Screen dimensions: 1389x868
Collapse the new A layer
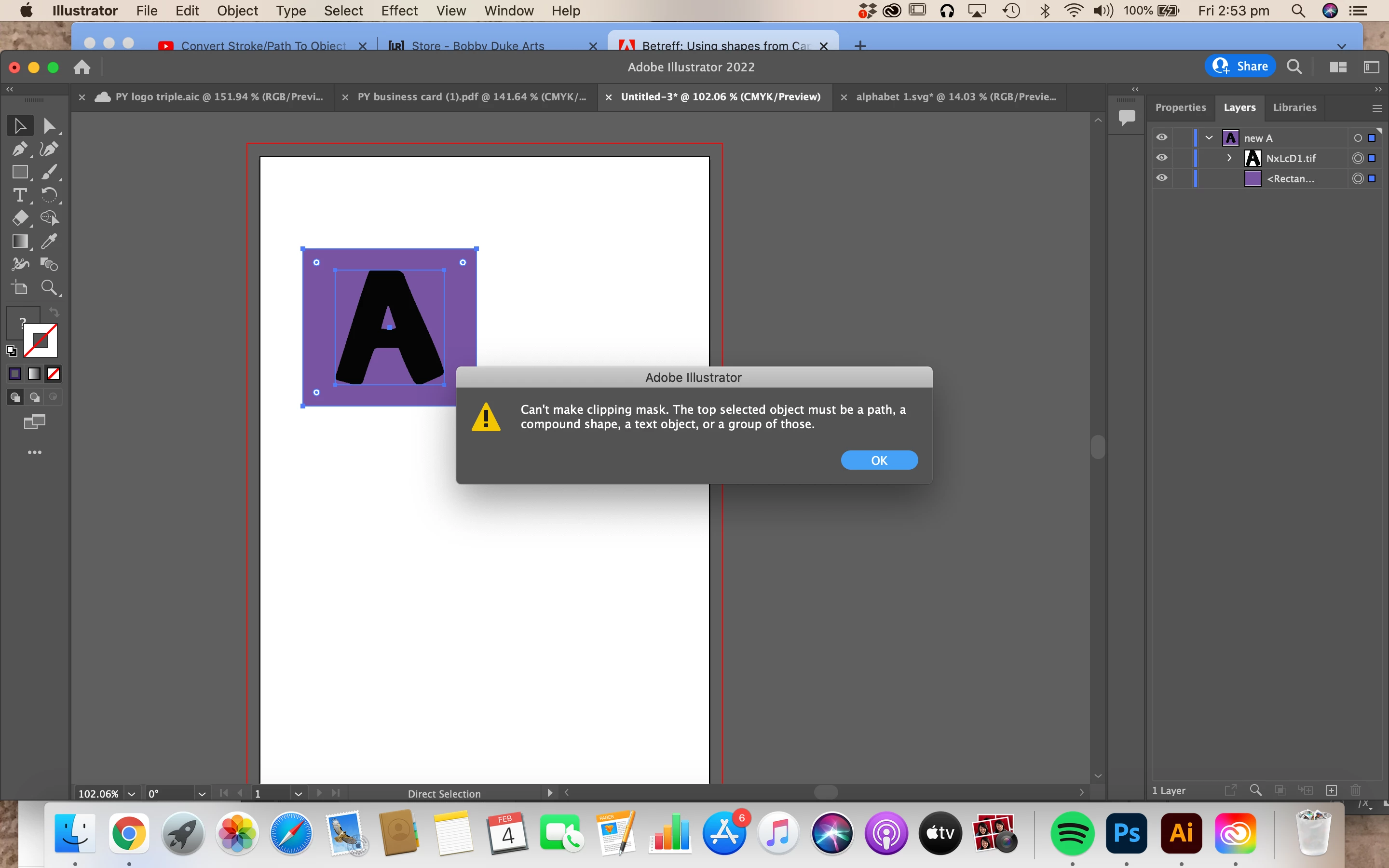pyautogui.click(x=1210, y=138)
